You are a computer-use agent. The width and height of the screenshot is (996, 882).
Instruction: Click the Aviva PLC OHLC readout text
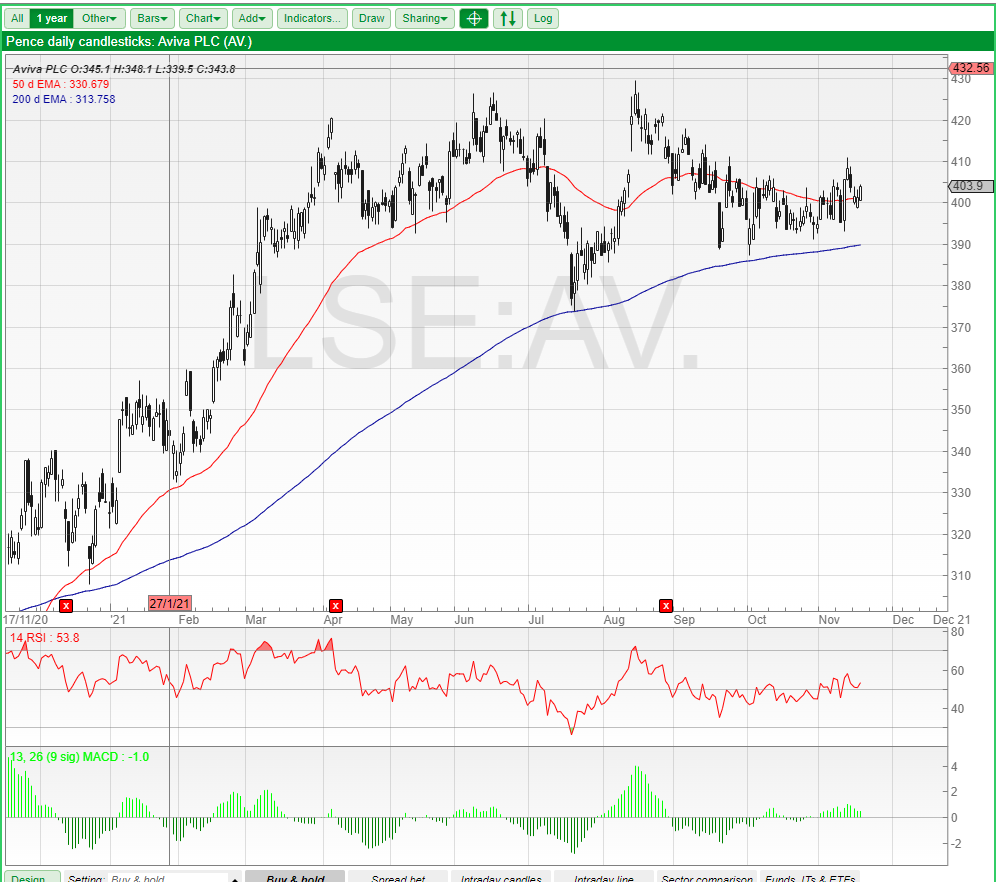[x=124, y=69]
